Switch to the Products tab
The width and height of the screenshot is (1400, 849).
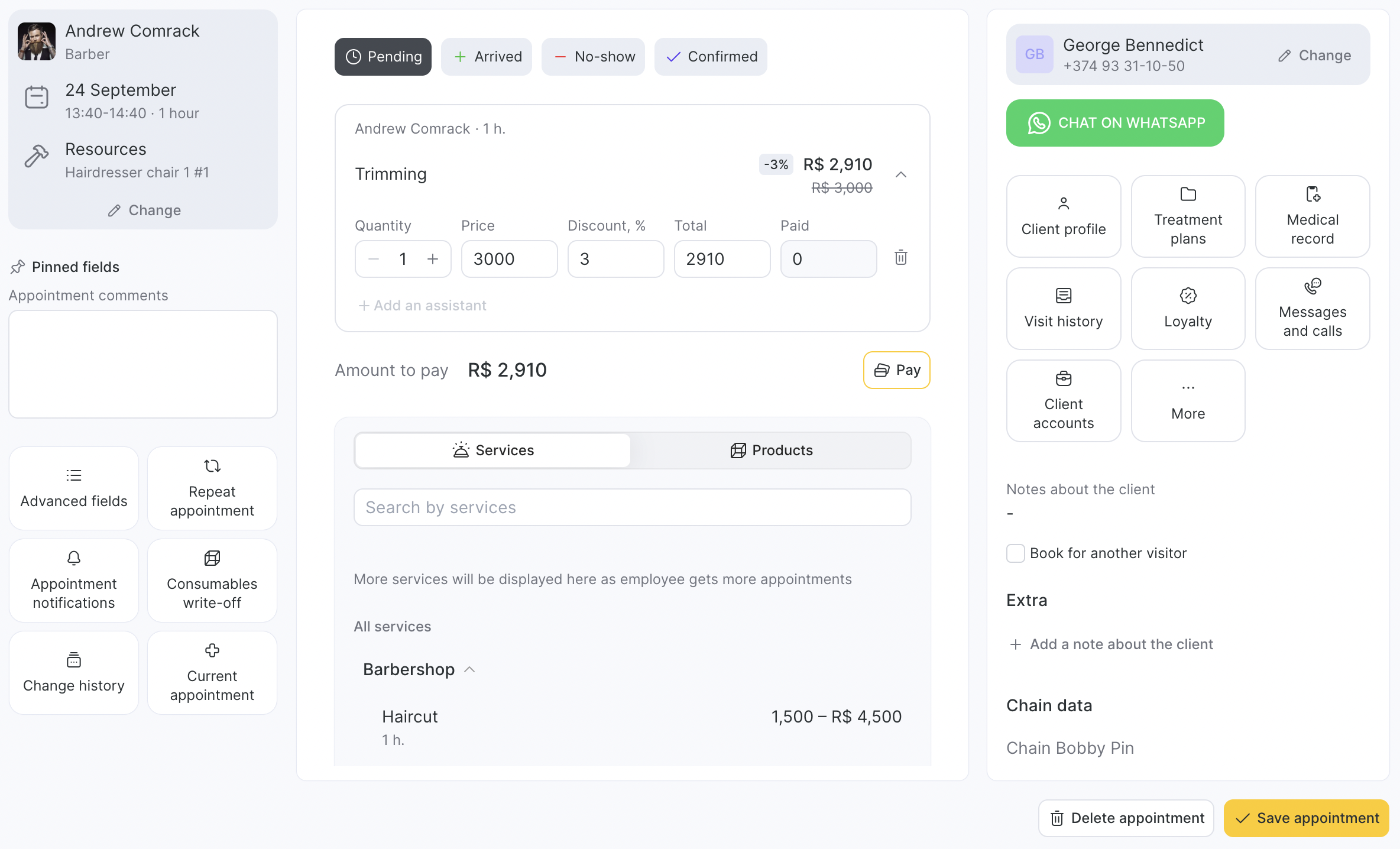tap(771, 451)
